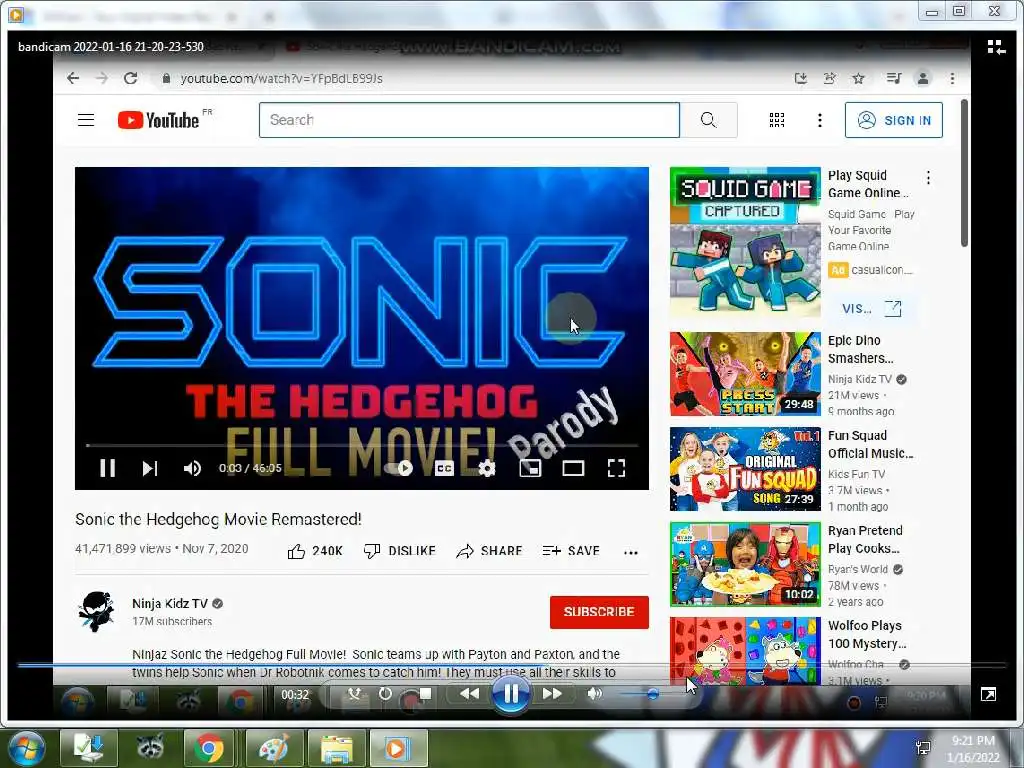
Task: Open Paint from the Windows taskbar
Action: coord(274,748)
